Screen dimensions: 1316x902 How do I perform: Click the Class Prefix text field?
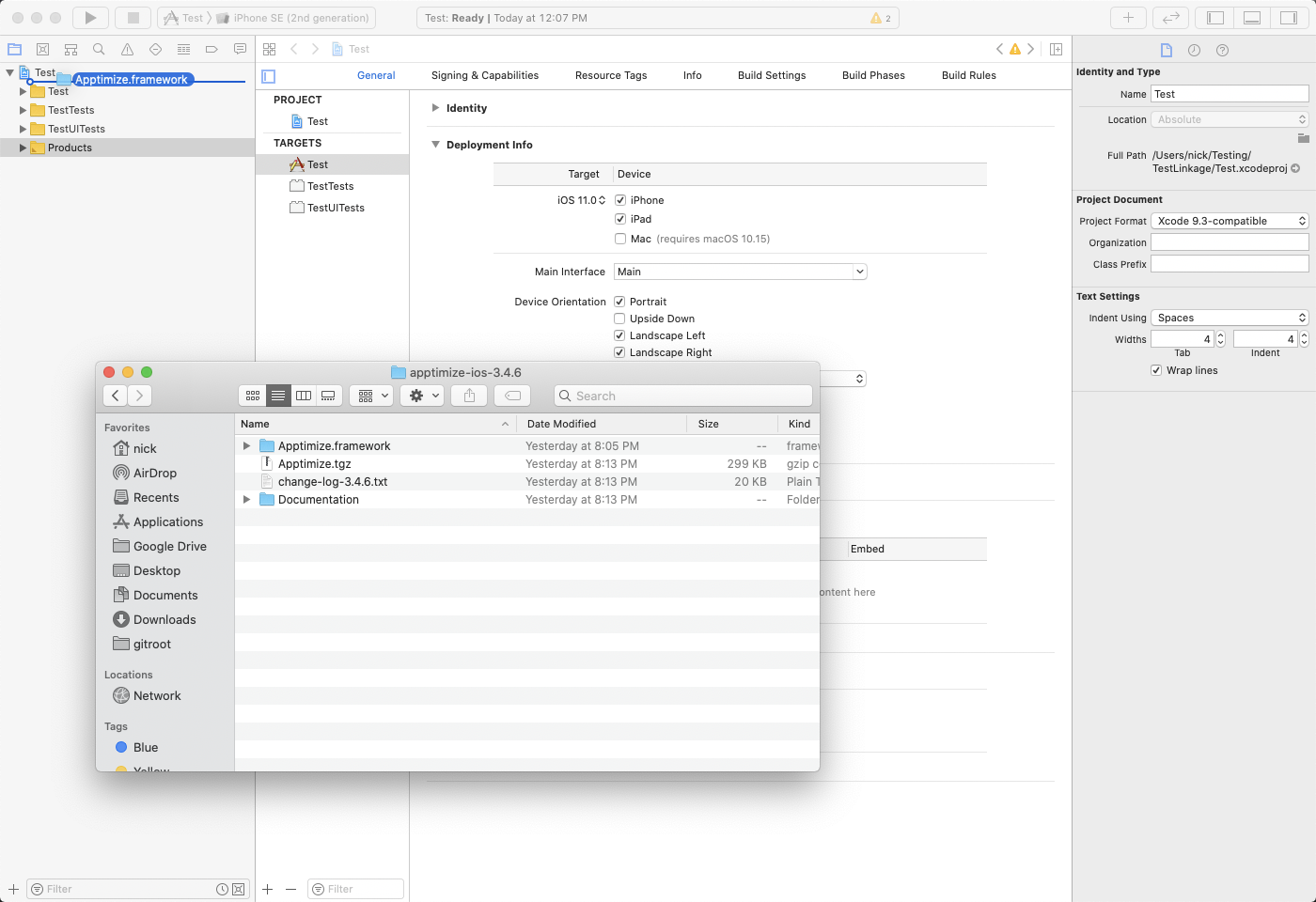click(x=1230, y=264)
